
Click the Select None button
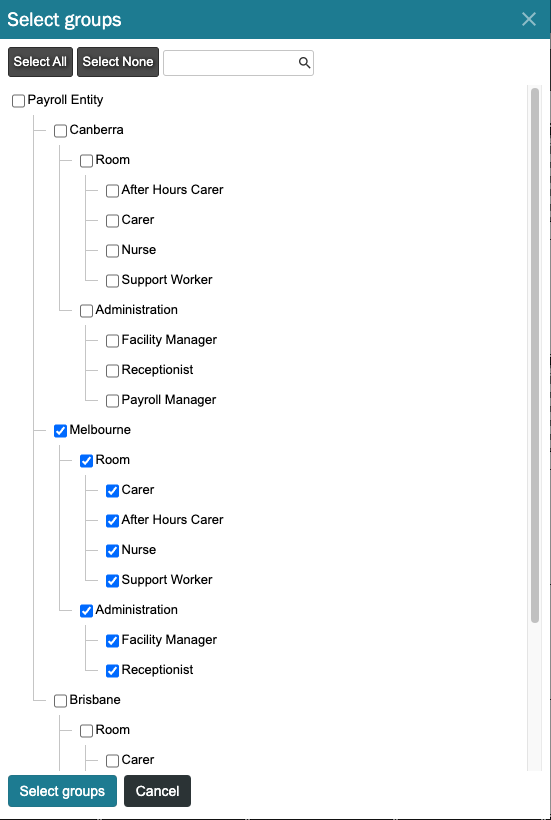coord(118,62)
